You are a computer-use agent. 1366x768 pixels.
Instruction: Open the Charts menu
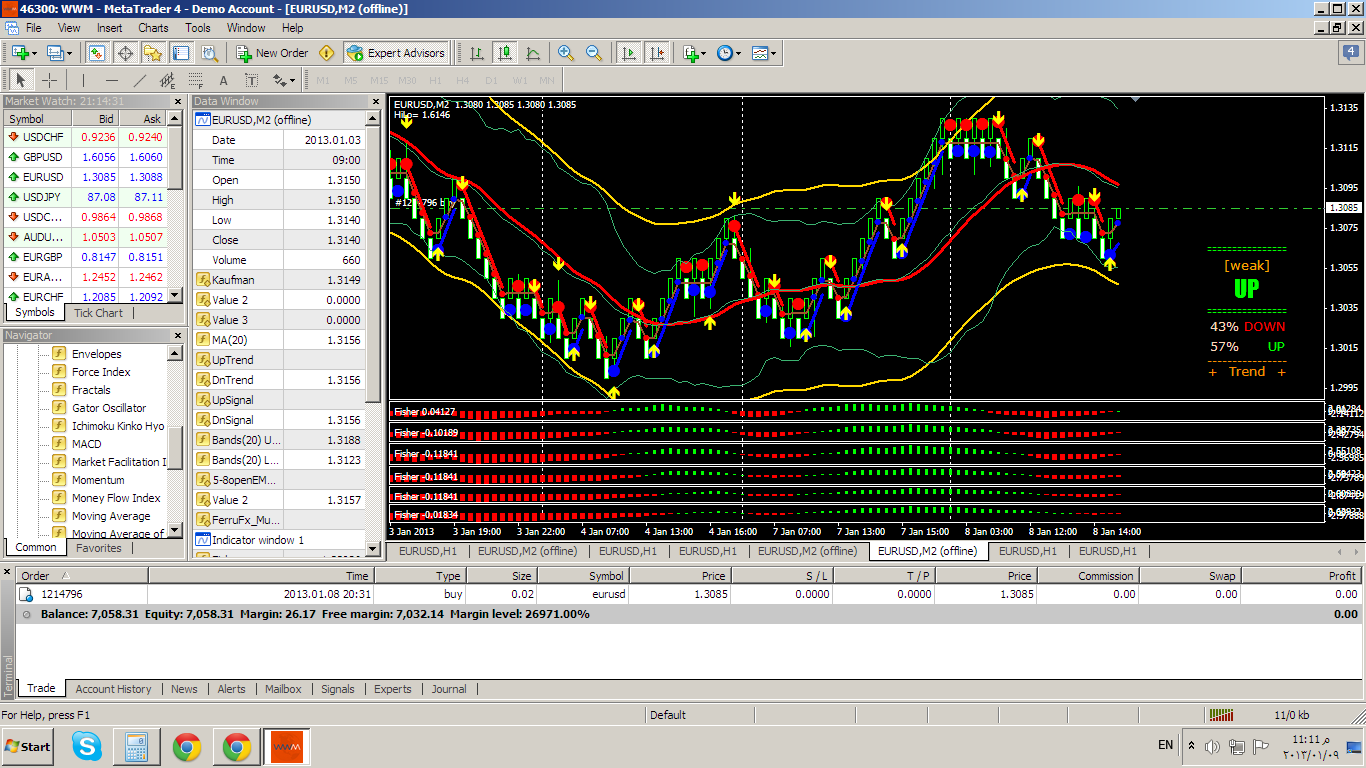pos(153,28)
